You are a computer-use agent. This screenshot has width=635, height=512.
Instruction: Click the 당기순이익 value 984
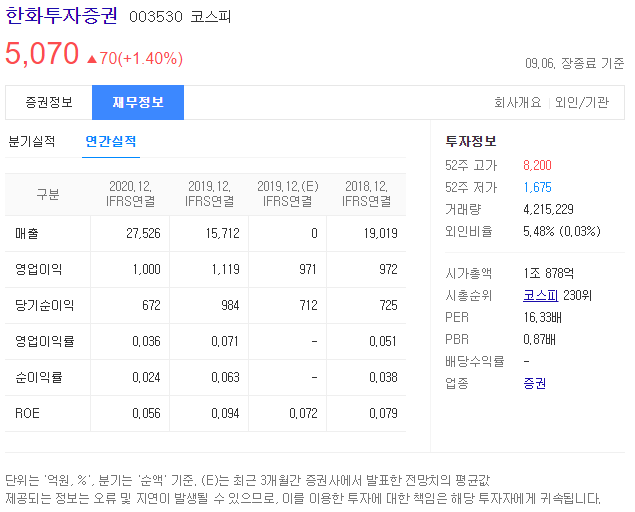click(x=230, y=305)
